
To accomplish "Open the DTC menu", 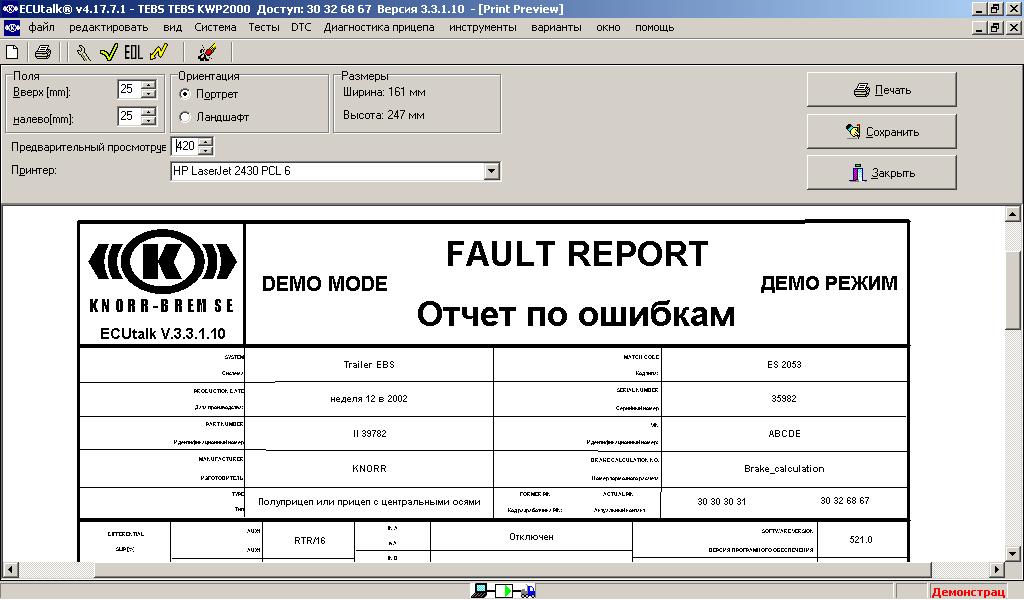I will (x=301, y=27).
